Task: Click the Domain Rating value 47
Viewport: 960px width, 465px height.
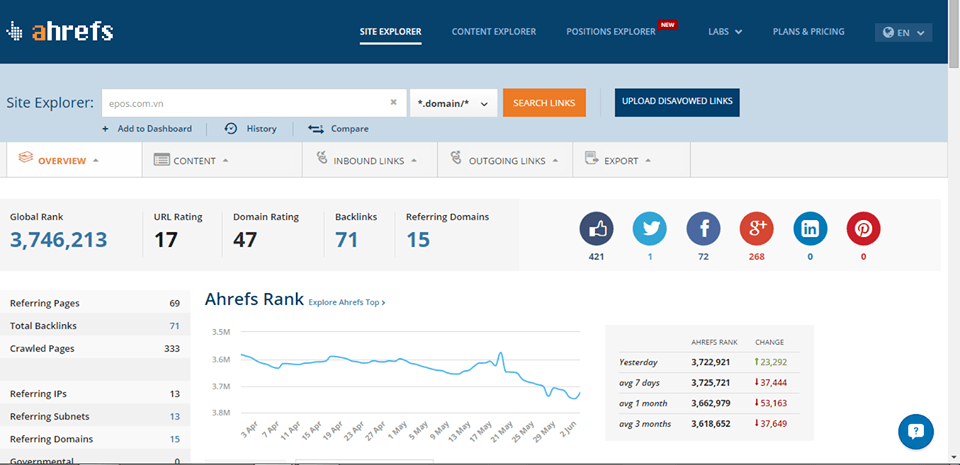Action: click(x=245, y=239)
